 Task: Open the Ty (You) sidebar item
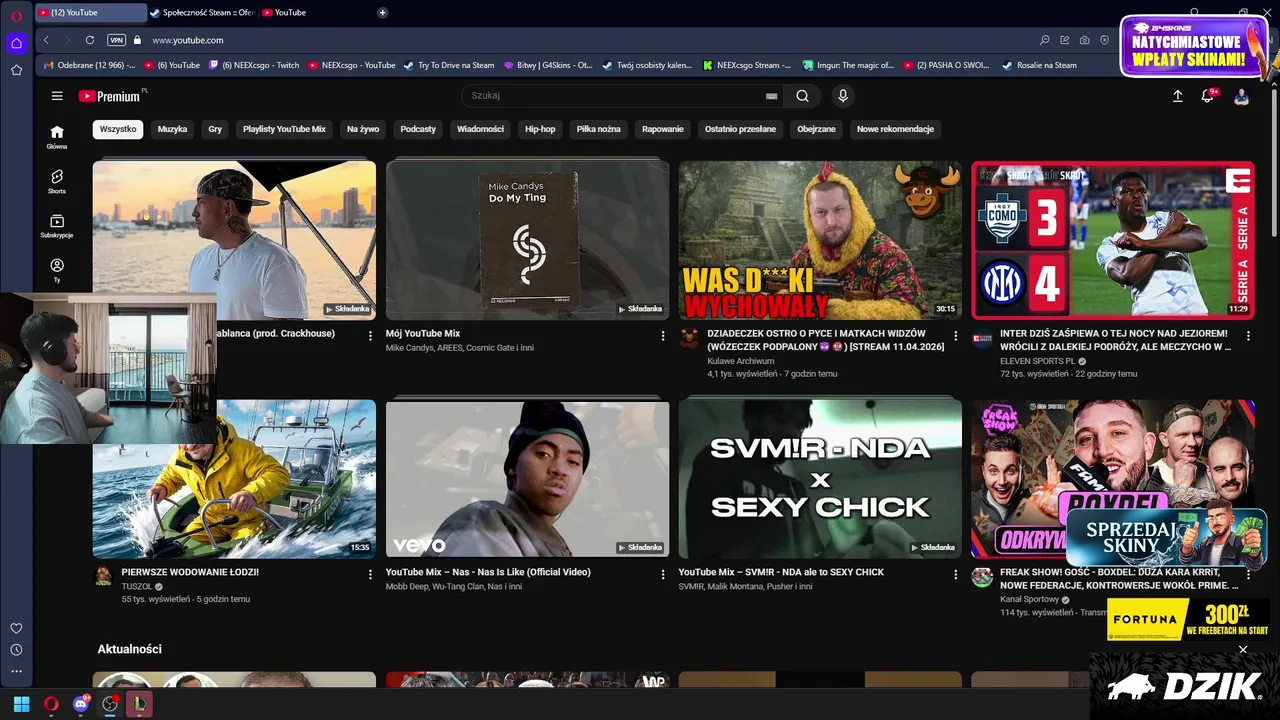tap(57, 270)
